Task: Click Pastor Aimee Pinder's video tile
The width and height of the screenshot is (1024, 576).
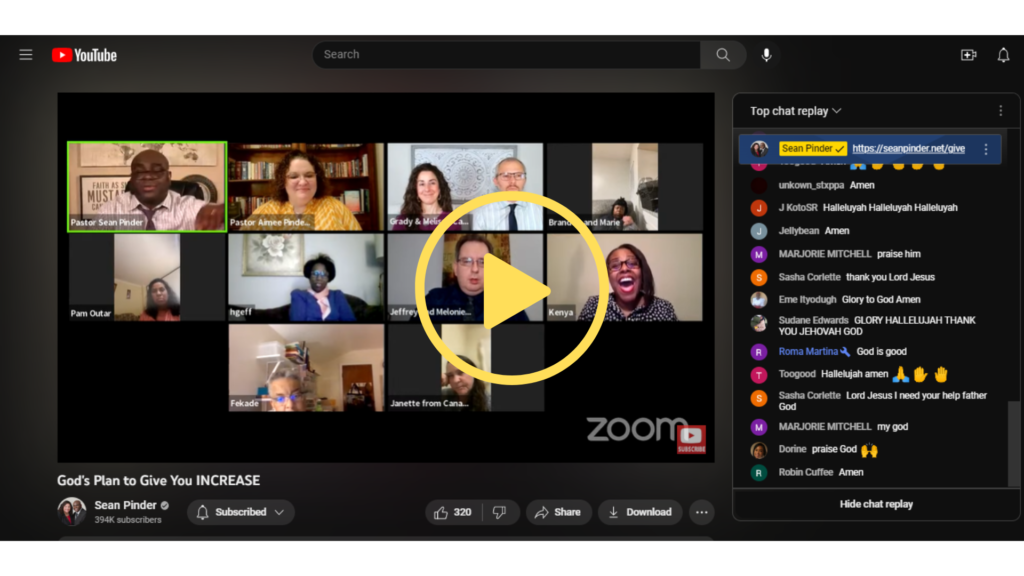Action: tap(306, 187)
